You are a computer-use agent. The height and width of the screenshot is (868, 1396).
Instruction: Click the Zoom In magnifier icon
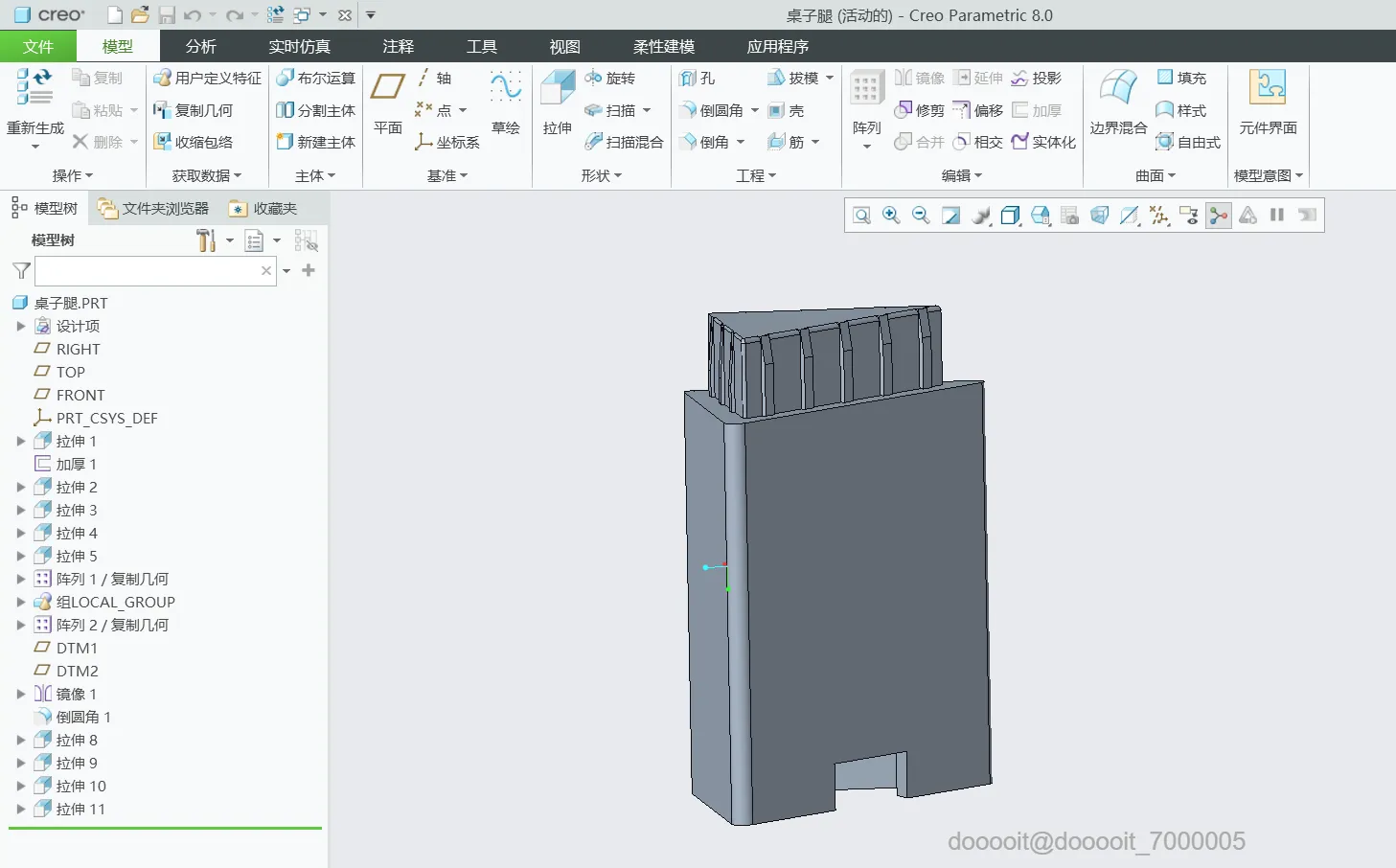tap(891, 216)
